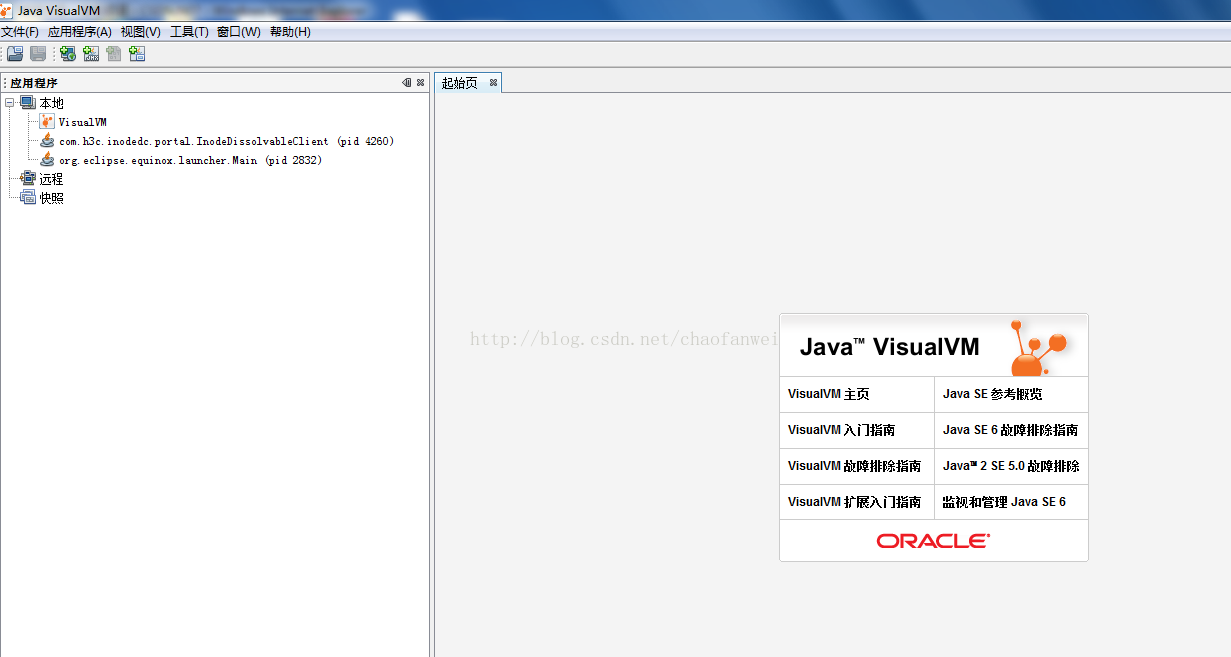
Task: Open the 窗口(W) menu
Action: click(239, 32)
